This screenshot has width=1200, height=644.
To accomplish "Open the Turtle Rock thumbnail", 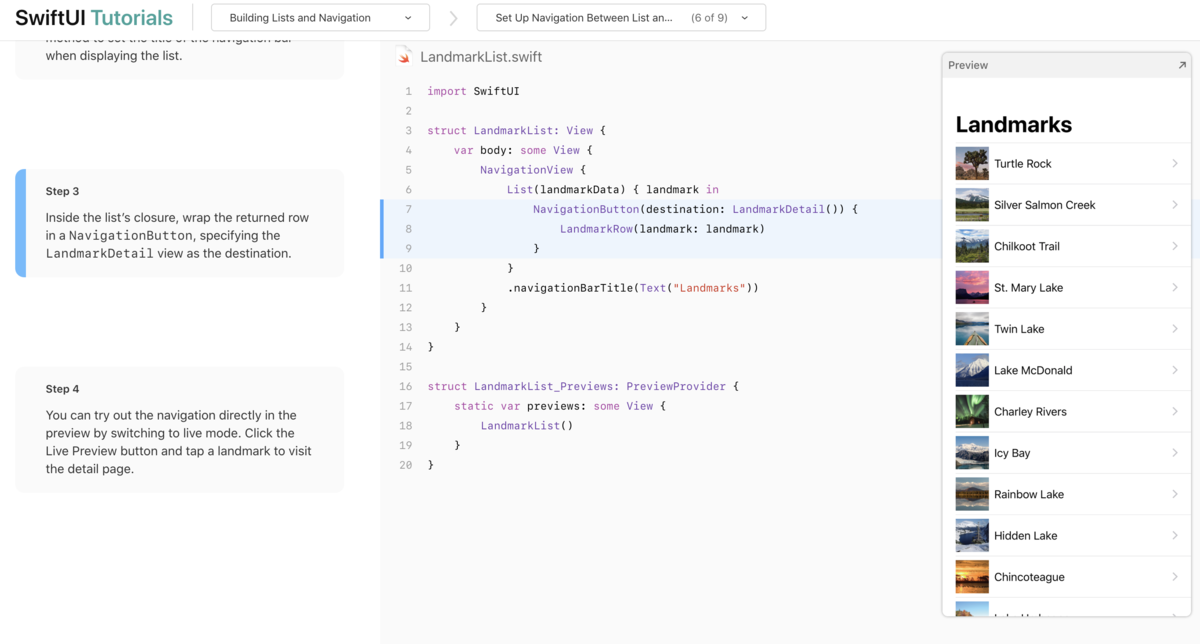I will click(972, 163).
